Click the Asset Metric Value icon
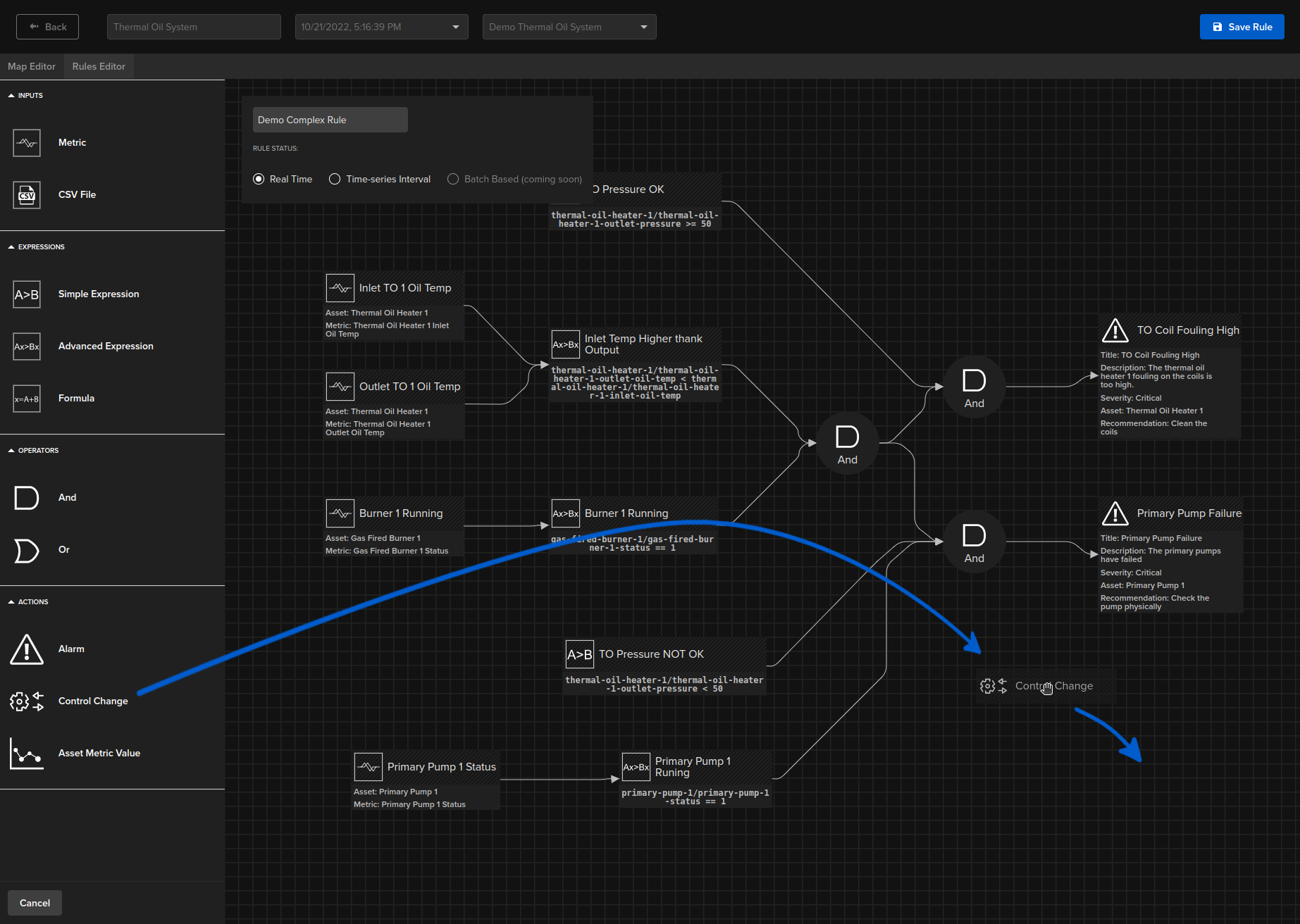The height and width of the screenshot is (924, 1300). pyautogui.click(x=27, y=754)
